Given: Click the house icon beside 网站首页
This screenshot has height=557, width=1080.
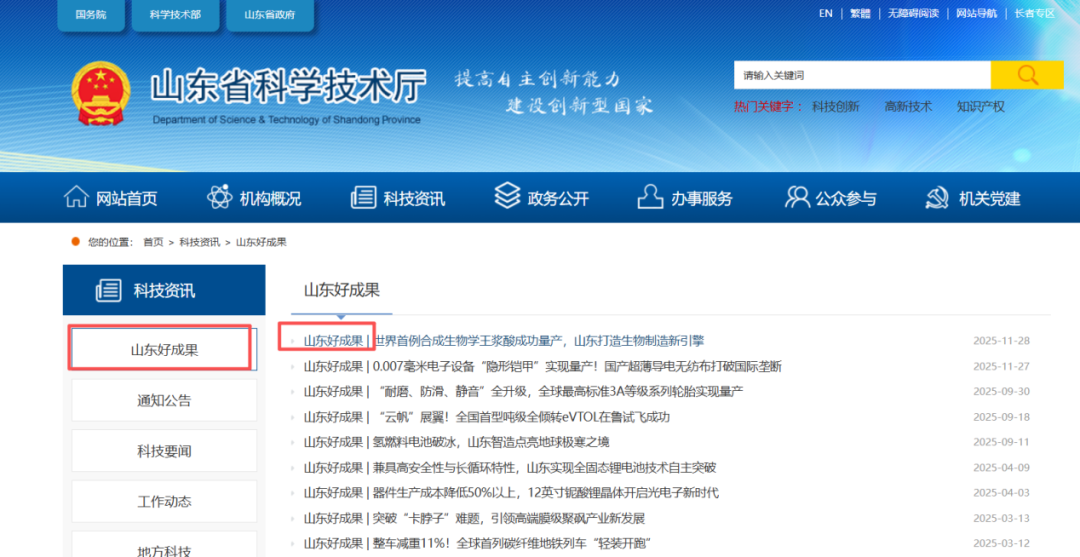Looking at the screenshot, I should coord(76,197).
